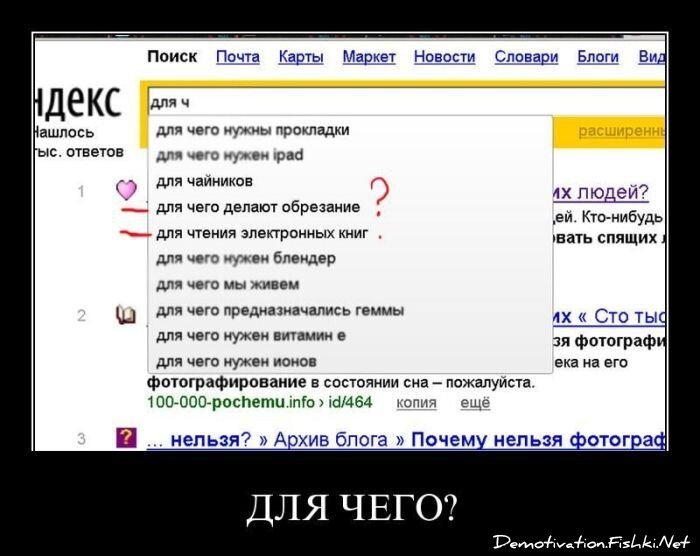This screenshot has height=556, width=700.
Task: Open the 'расширенный' advanced search link
Action: (x=621, y=132)
